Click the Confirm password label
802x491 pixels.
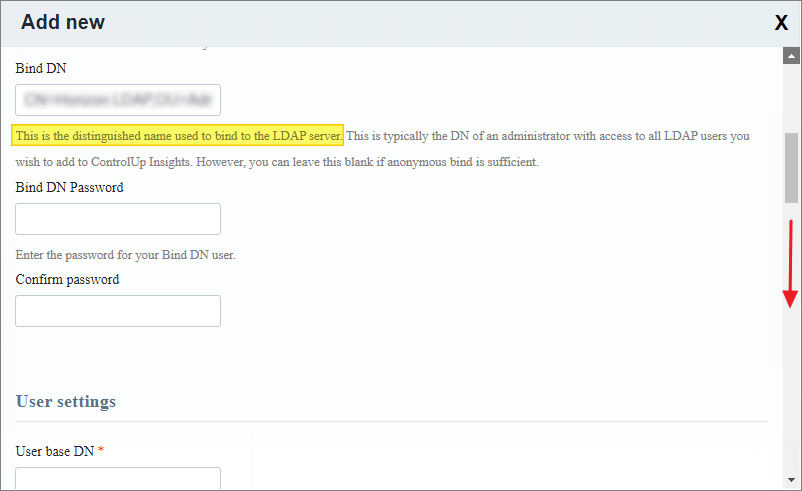pyautogui.click(x=67, y=279)
